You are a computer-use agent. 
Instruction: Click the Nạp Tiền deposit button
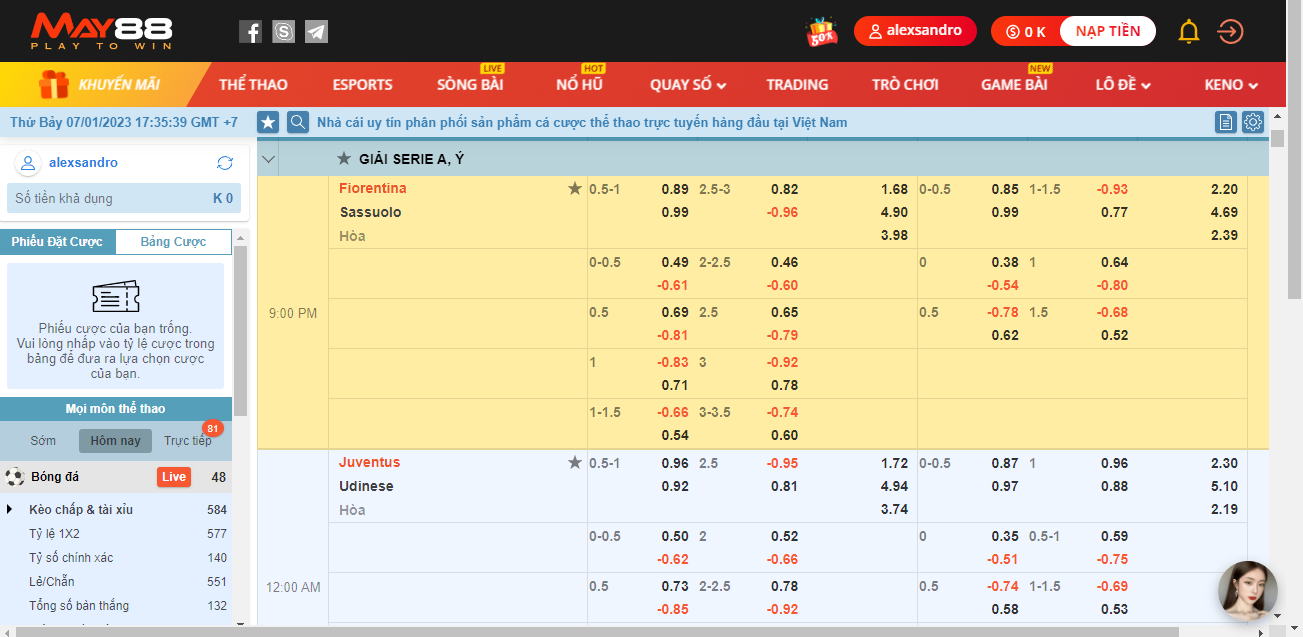pyautogui.click(x=1107, y=31)
